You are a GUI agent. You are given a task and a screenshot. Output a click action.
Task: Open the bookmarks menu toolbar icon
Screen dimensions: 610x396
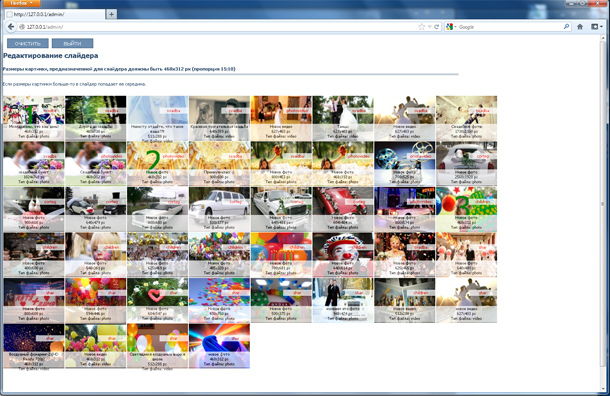597,27
